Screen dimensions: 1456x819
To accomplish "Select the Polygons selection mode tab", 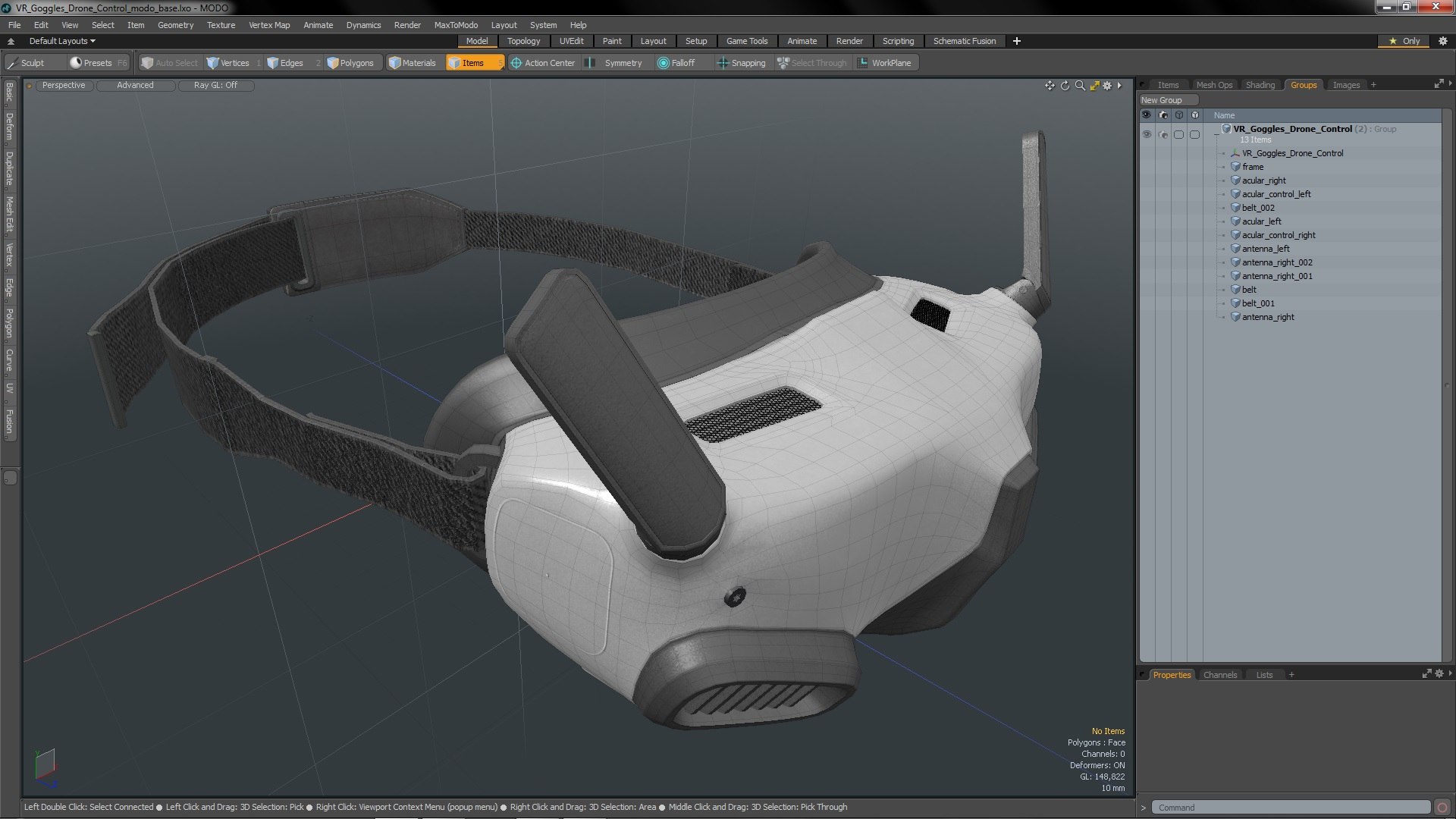I will click(355, 63).
